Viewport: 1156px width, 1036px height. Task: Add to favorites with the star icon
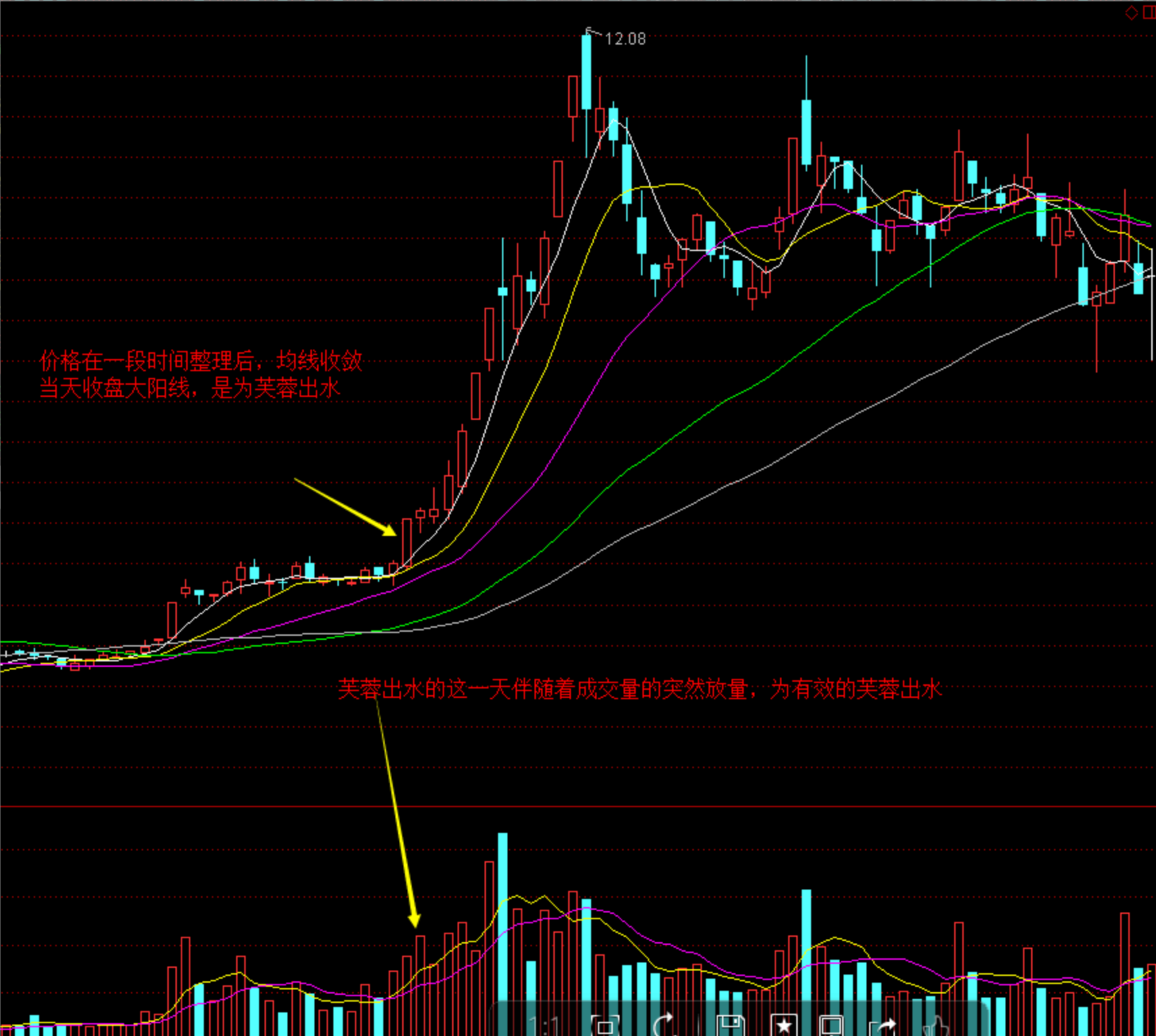(783, 1026)
